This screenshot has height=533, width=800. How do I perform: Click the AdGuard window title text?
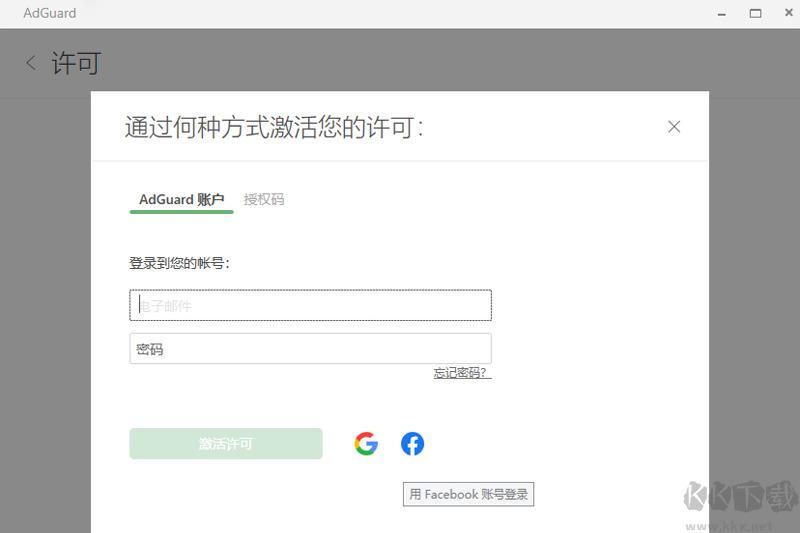point(50,13)
